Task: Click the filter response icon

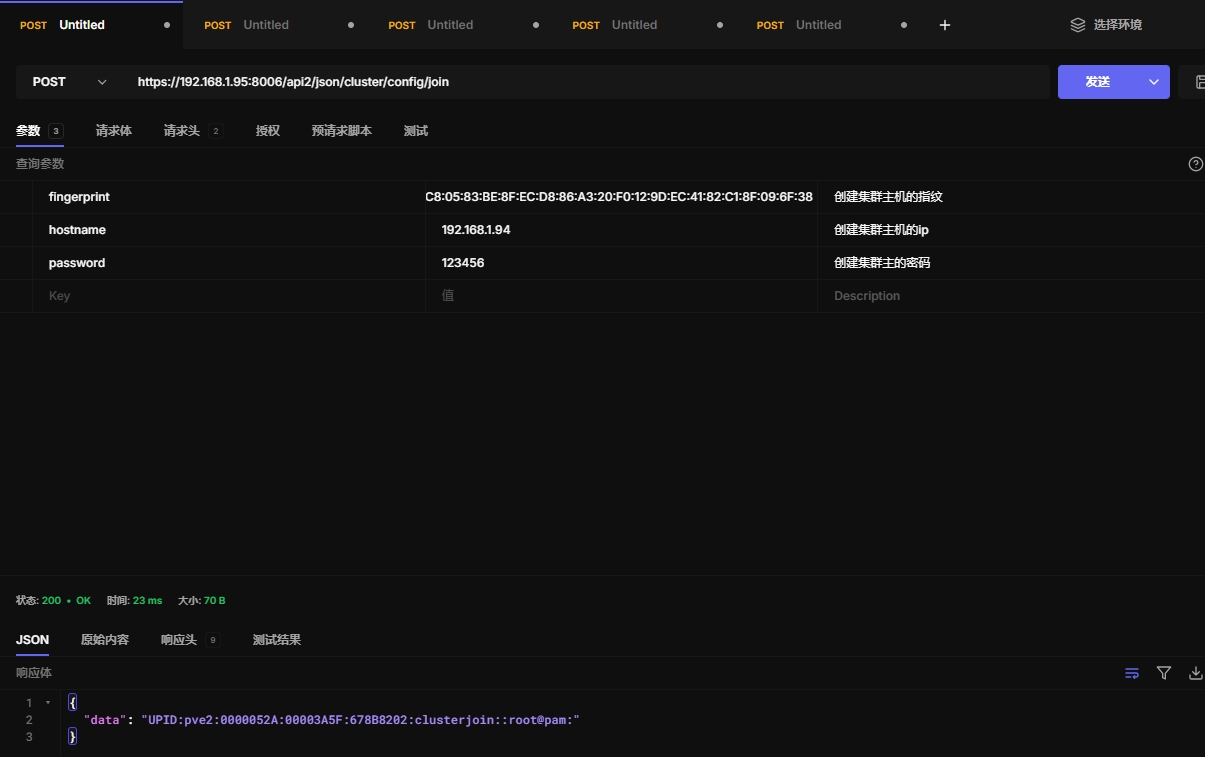Action: coord(1164,673)
